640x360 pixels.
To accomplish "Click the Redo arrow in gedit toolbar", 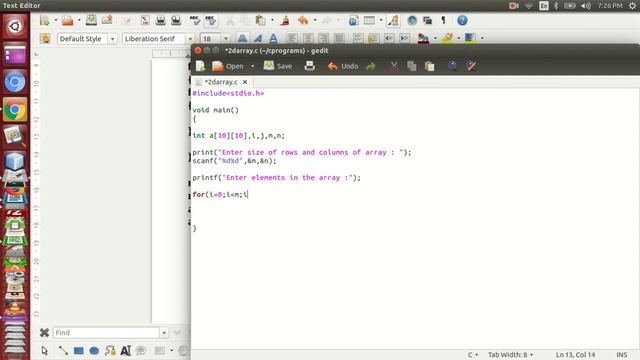I will [x=371, y=66].
